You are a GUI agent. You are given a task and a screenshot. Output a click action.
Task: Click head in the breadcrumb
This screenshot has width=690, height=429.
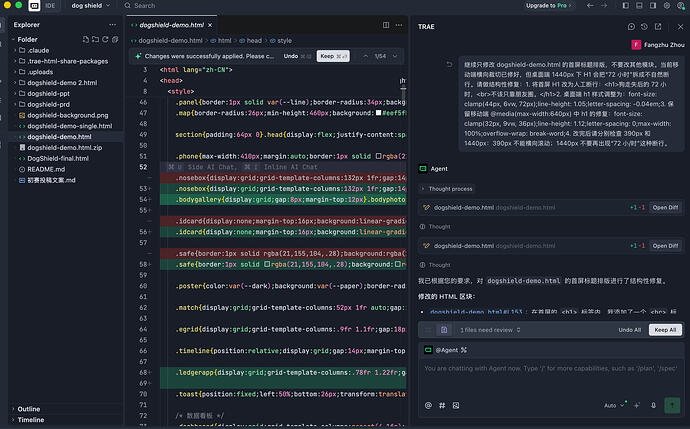click(254, 40)
